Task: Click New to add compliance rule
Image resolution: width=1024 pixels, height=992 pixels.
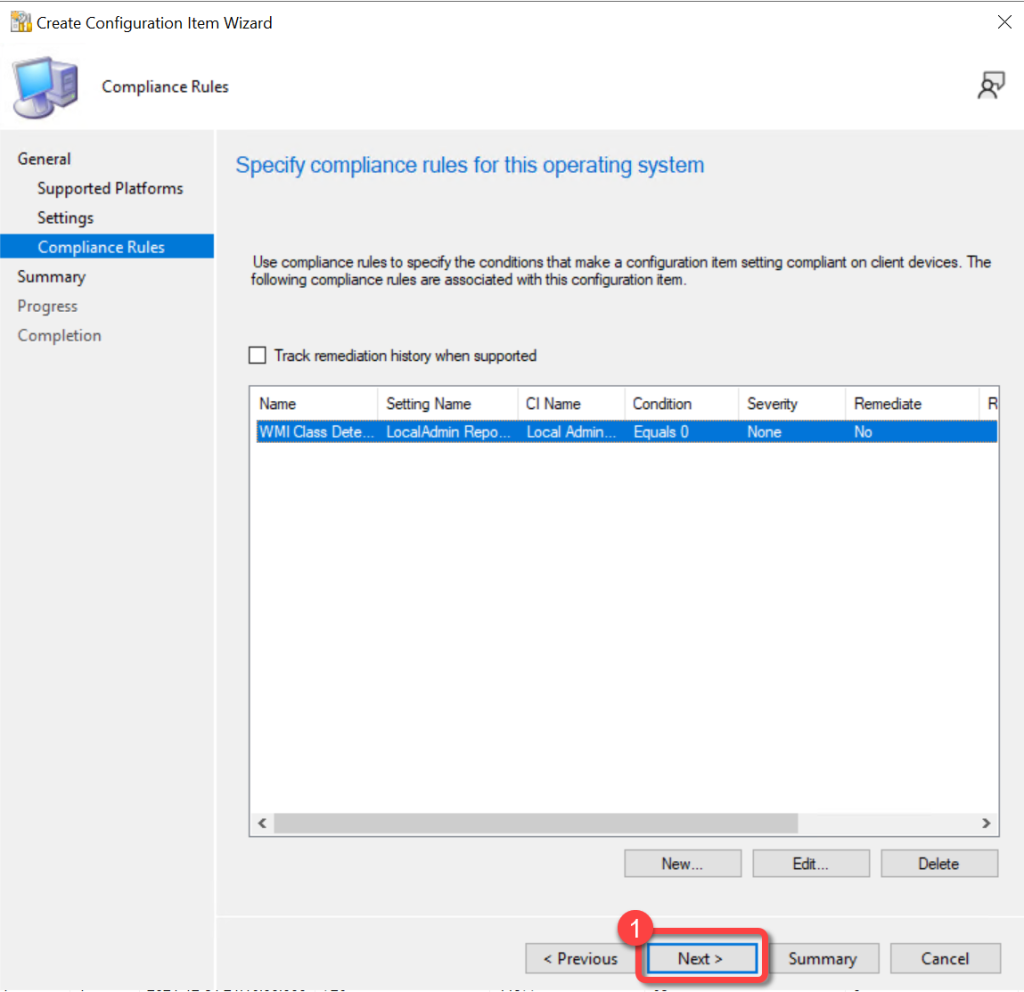Action: tap(682, 863)
